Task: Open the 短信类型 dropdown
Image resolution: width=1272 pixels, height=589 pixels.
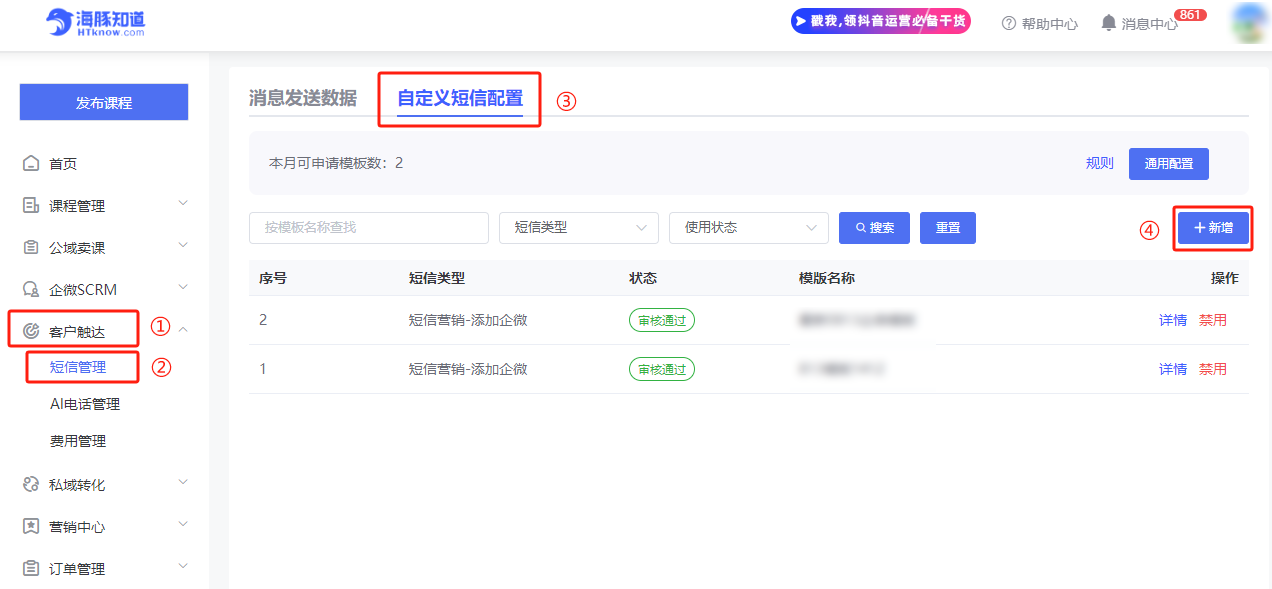Action: point(579,228)
